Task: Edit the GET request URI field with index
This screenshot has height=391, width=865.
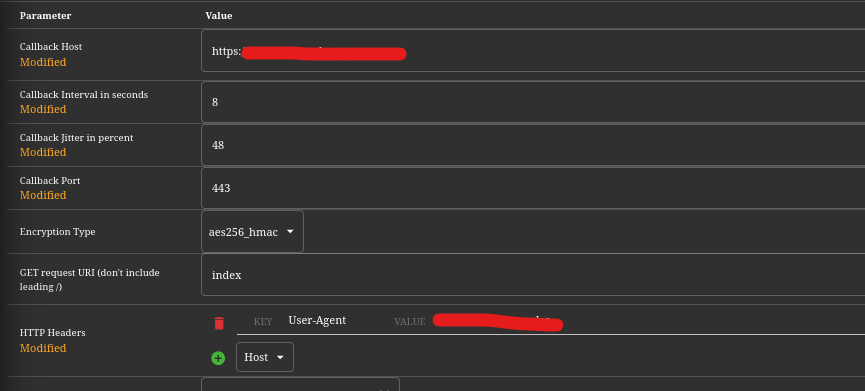Action: [x=533, y=275]
